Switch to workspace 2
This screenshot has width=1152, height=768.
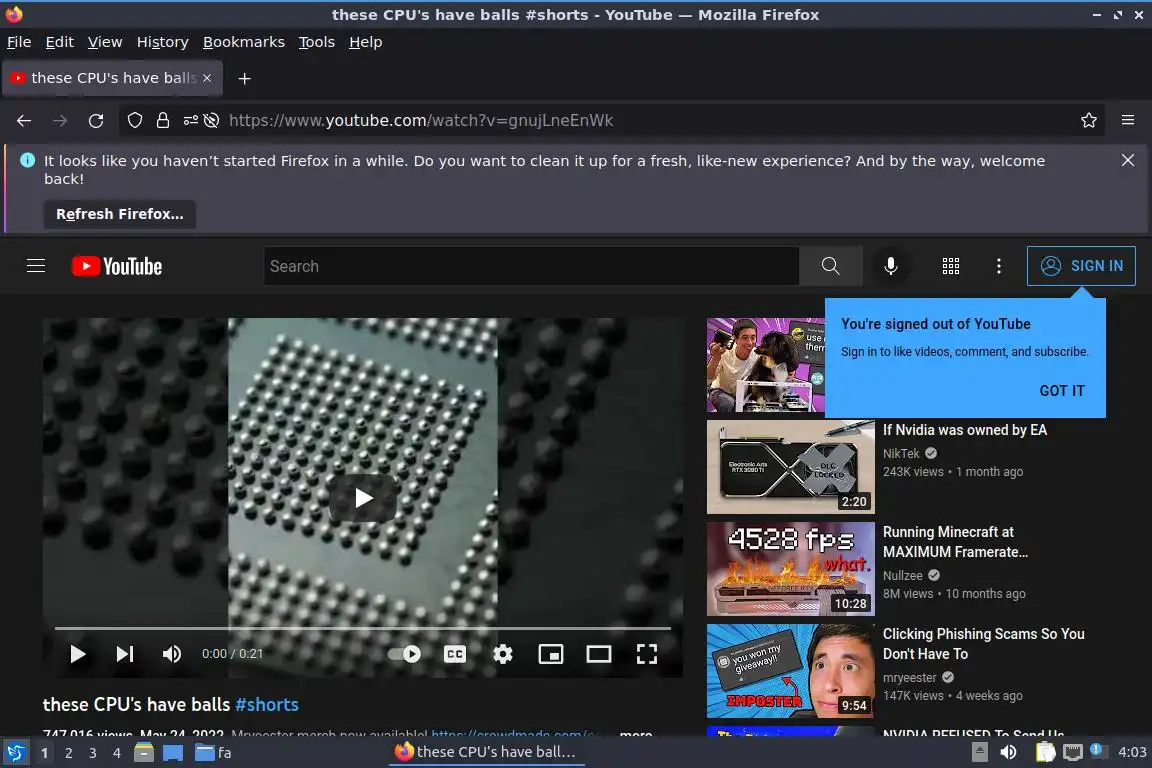[68, 753]
